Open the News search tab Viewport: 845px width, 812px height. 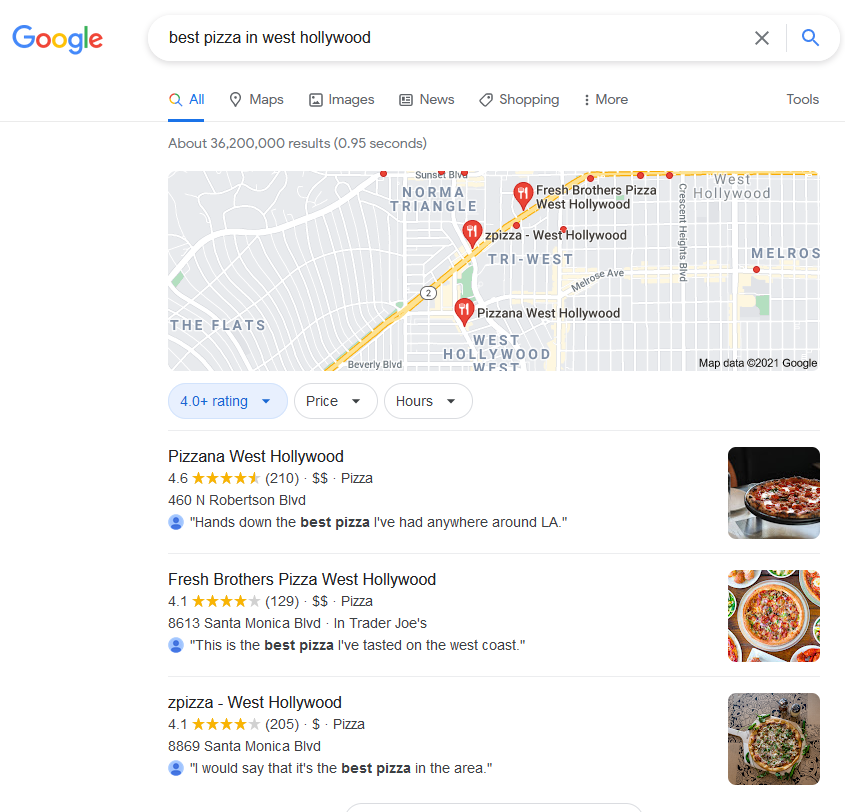coord(426,100)
